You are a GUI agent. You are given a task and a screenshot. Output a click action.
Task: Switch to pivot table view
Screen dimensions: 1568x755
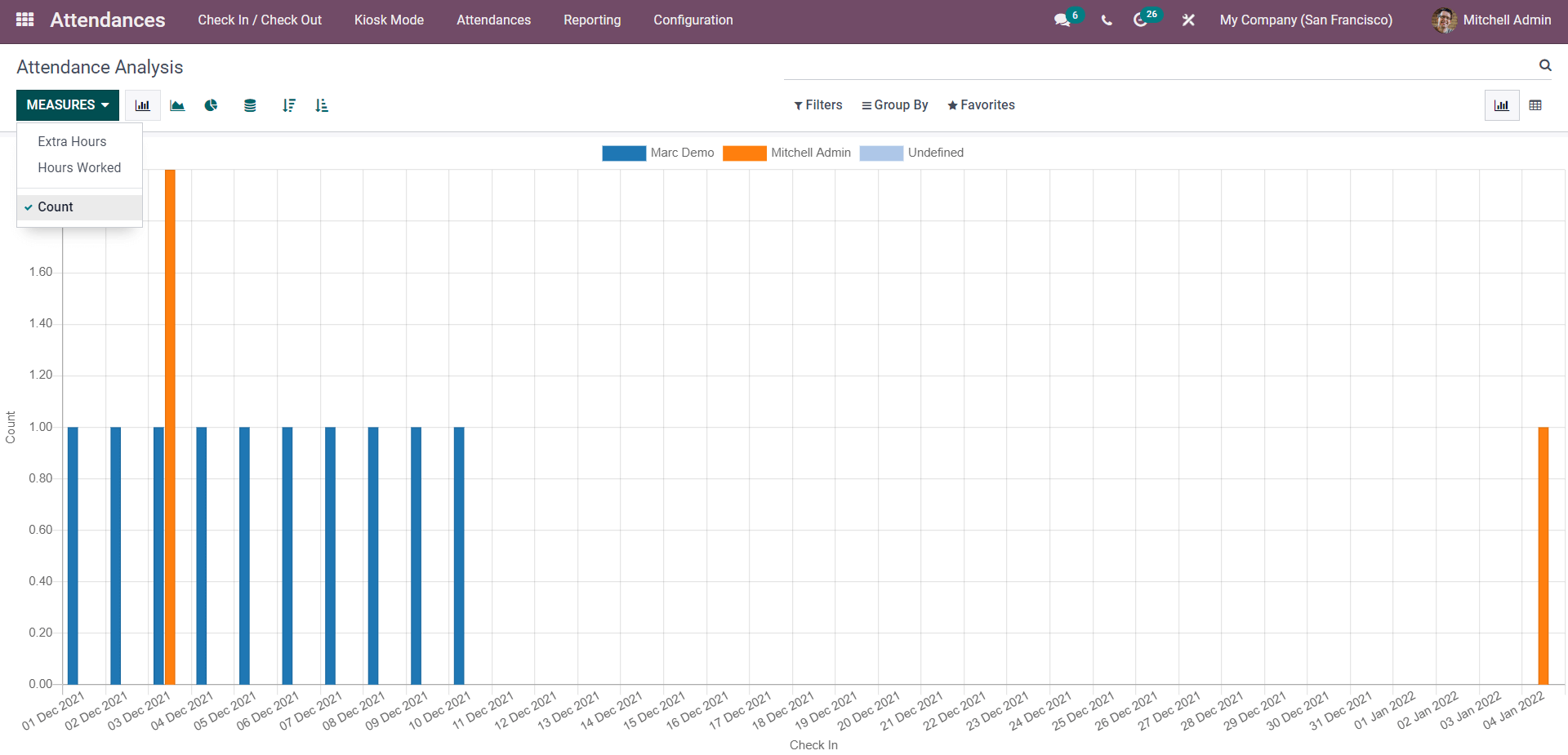click(x=1535, y=105)
